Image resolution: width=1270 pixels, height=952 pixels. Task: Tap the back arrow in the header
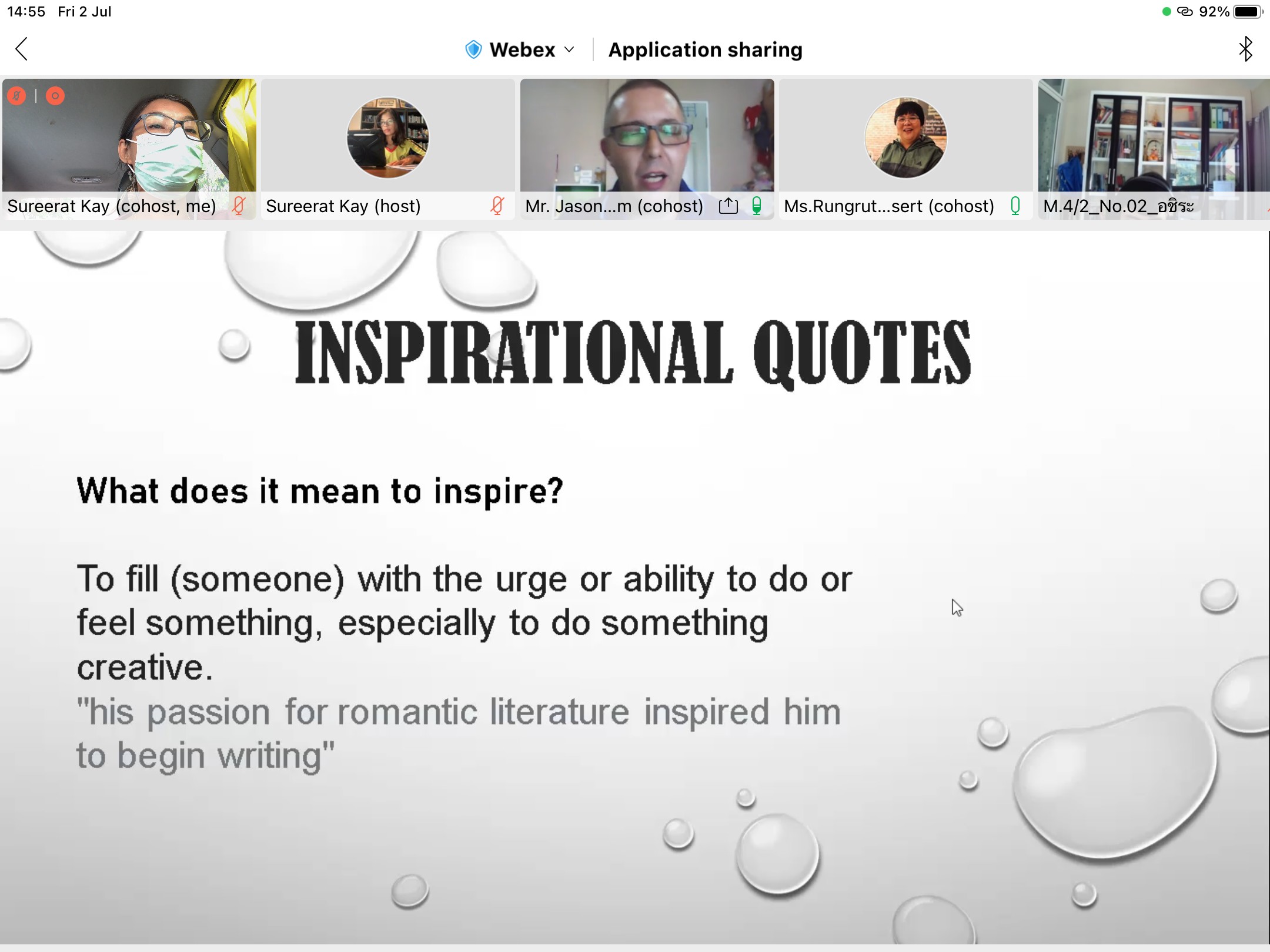(x=22, y=49)
